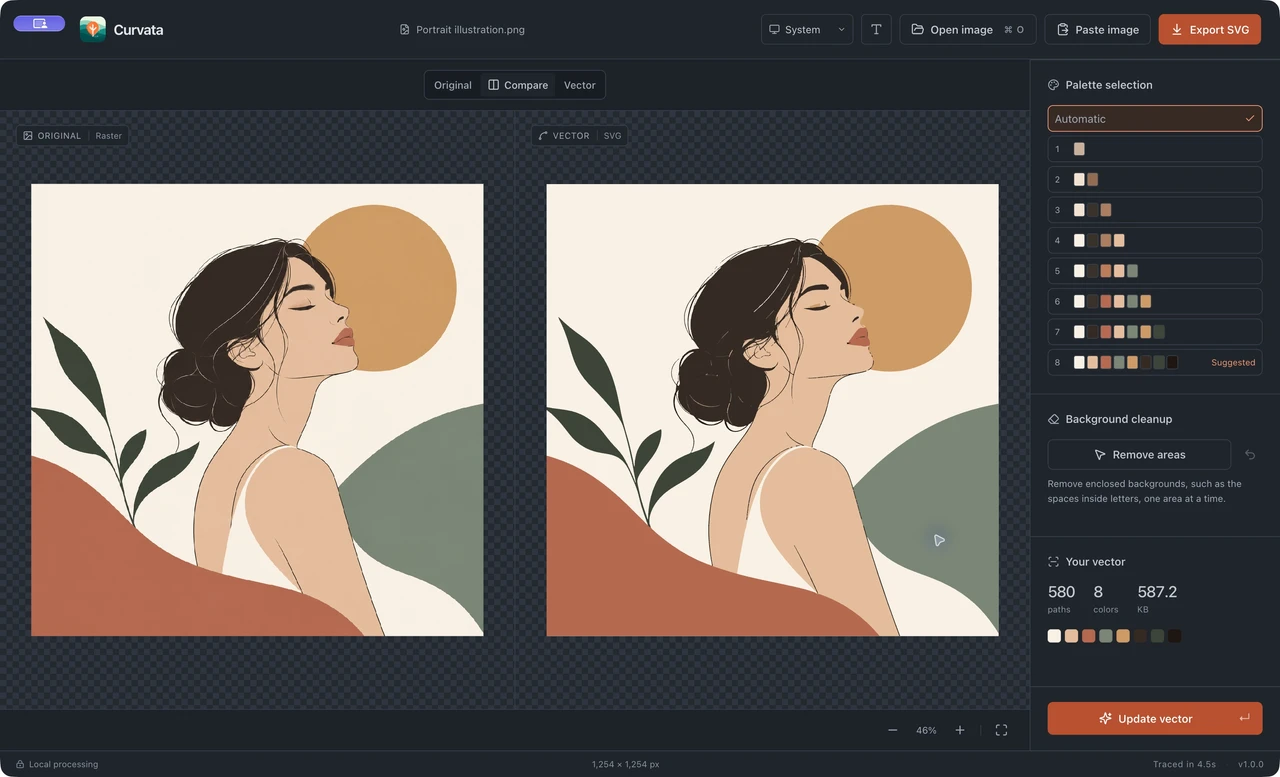Viewport: 1280px width, 777px height.
Task: Click the 46% zoom level readout
Action: tap(926, 731)
